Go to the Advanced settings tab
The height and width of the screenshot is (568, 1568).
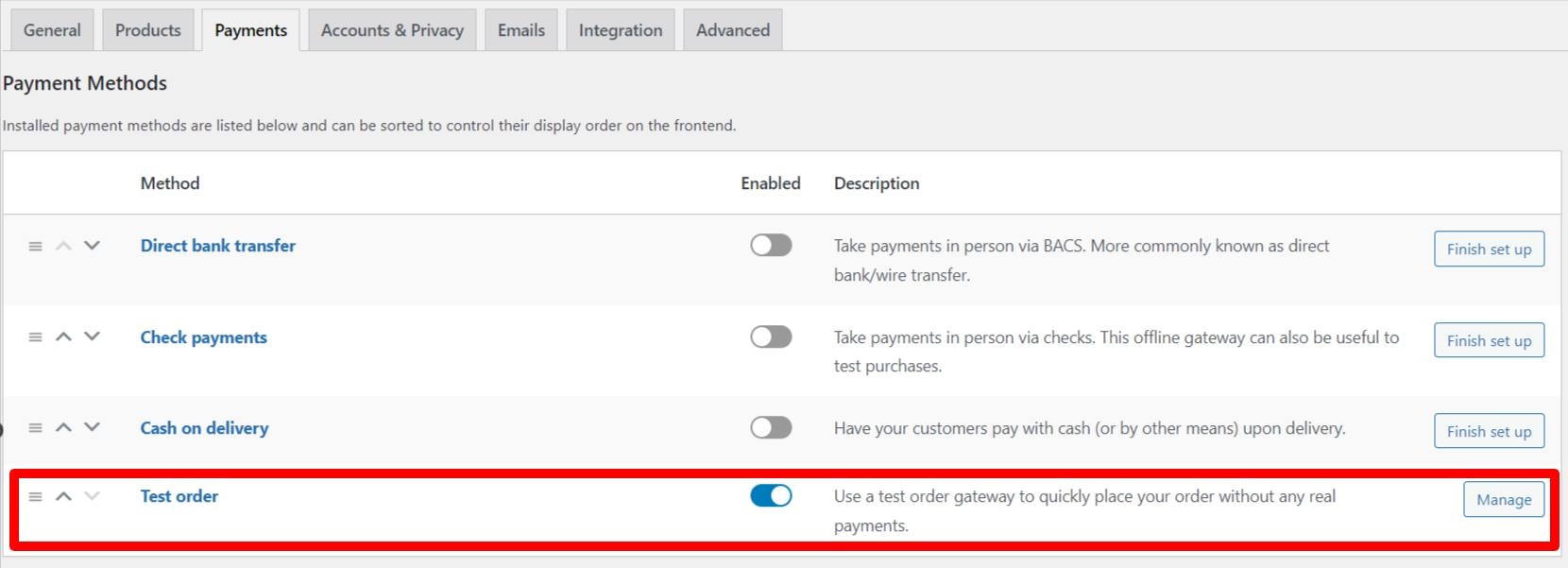732,29
